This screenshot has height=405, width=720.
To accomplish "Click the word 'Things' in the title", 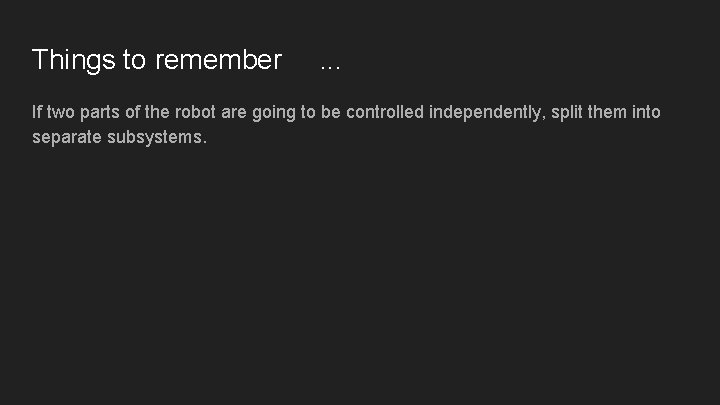I will point(73,60).
